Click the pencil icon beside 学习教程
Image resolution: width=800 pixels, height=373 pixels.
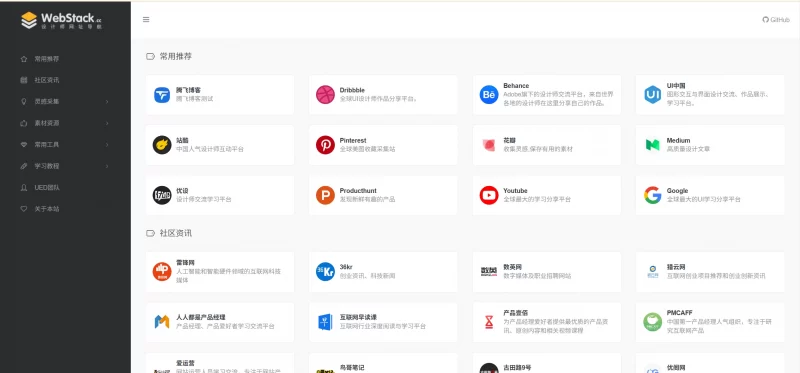click(x=23, y=166)
